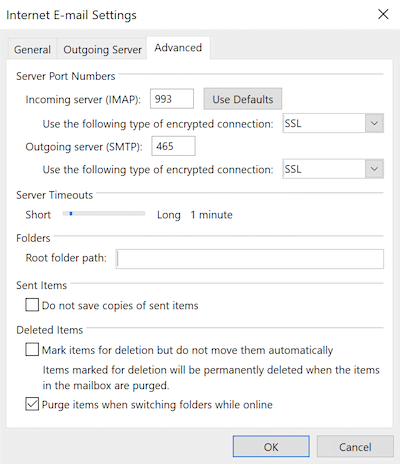Image resolution: width=400 pixels, height=464 pixels.
Task: Click inside the Root folder path field
Action: (x=250, y=259)
